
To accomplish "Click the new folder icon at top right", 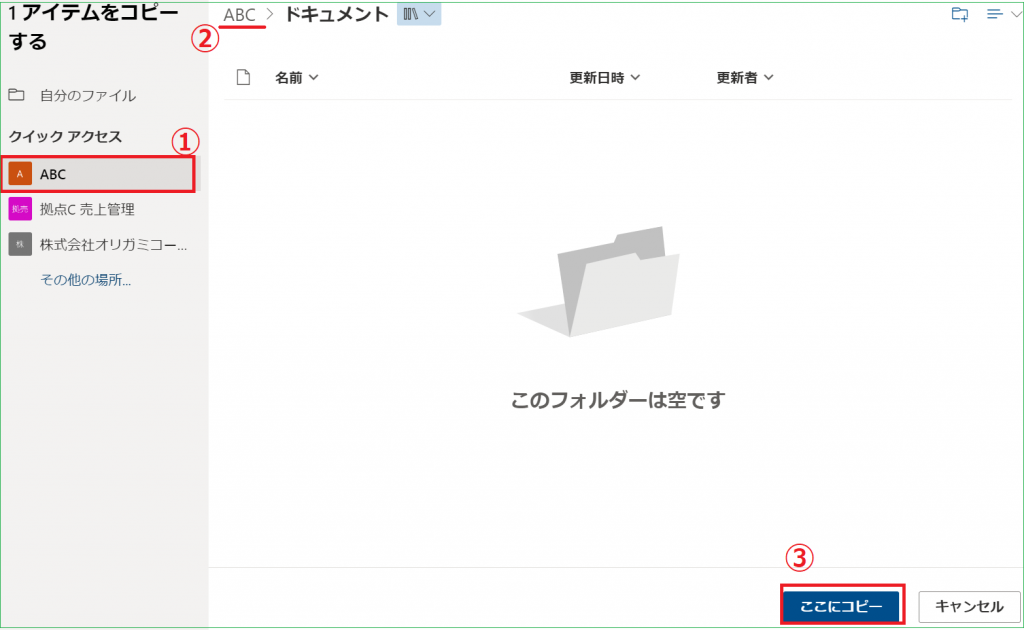I will 959,14.
